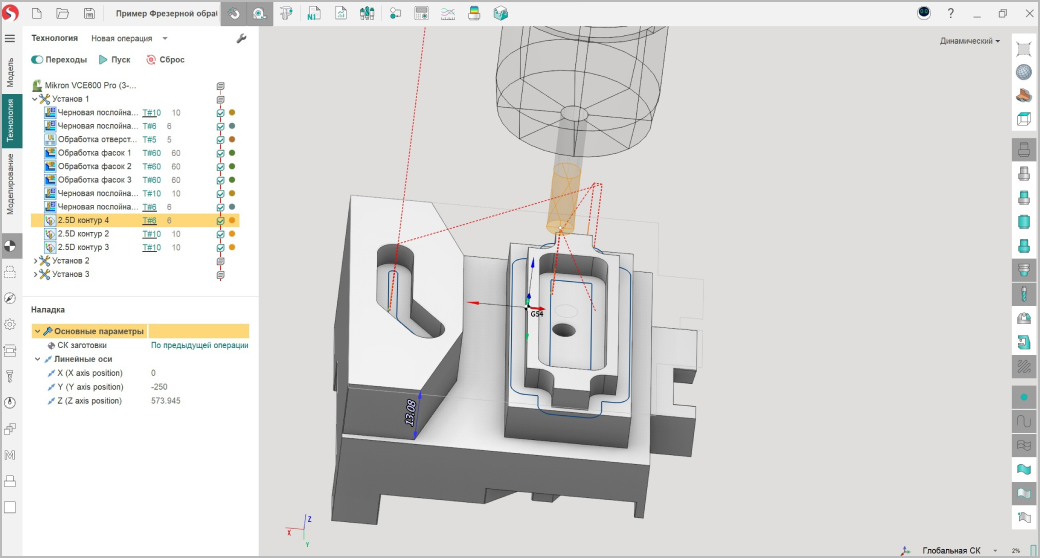This screenshot has height=558, width=1040.
Task: Toggle checkbox for Обработка фасок 1 operation
Action: (x=220, y=153)
